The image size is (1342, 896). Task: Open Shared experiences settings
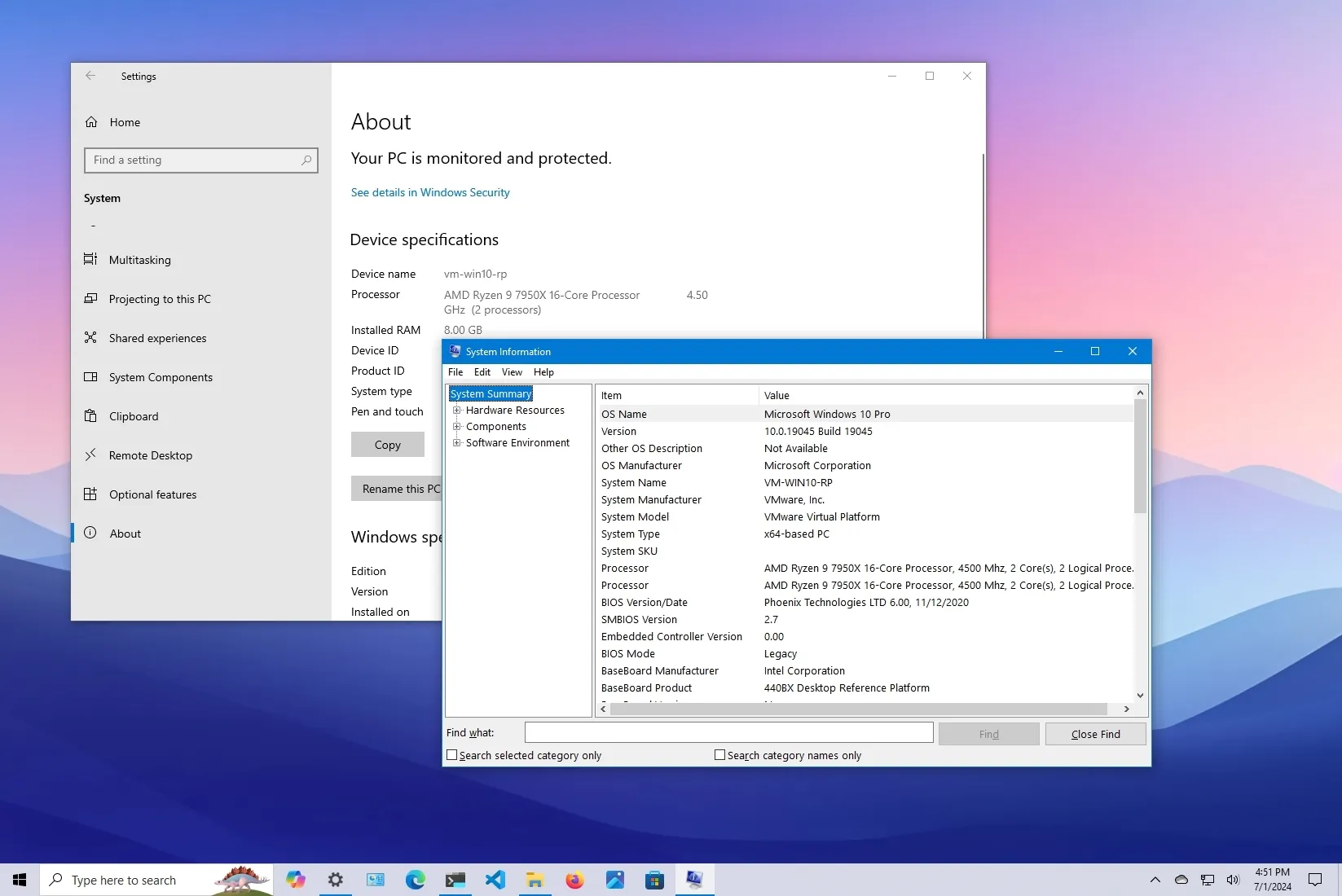pos(156,337)
